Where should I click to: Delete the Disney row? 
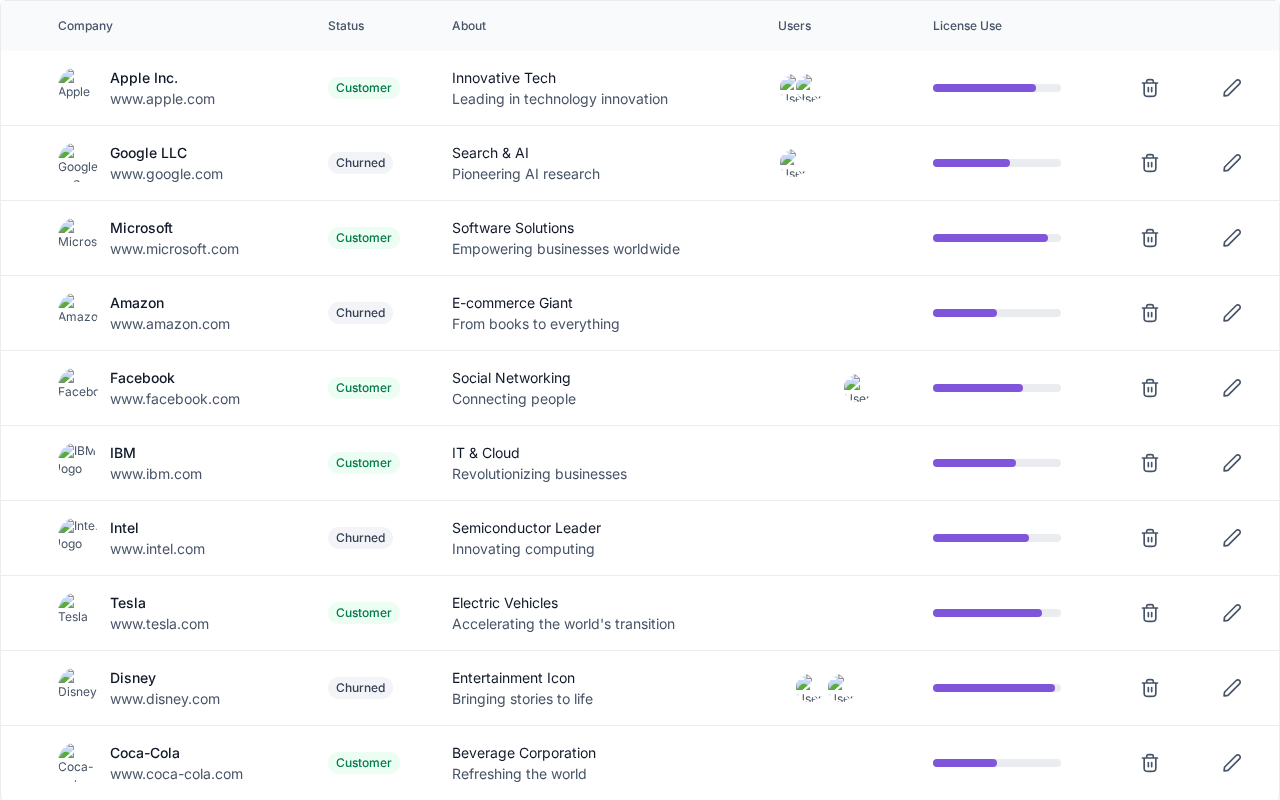(1150, 688)
